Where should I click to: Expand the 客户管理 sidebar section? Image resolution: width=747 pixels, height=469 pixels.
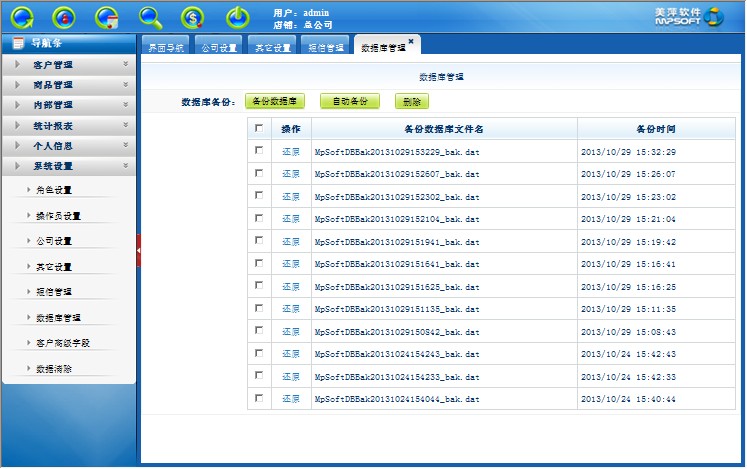point(68,64)
